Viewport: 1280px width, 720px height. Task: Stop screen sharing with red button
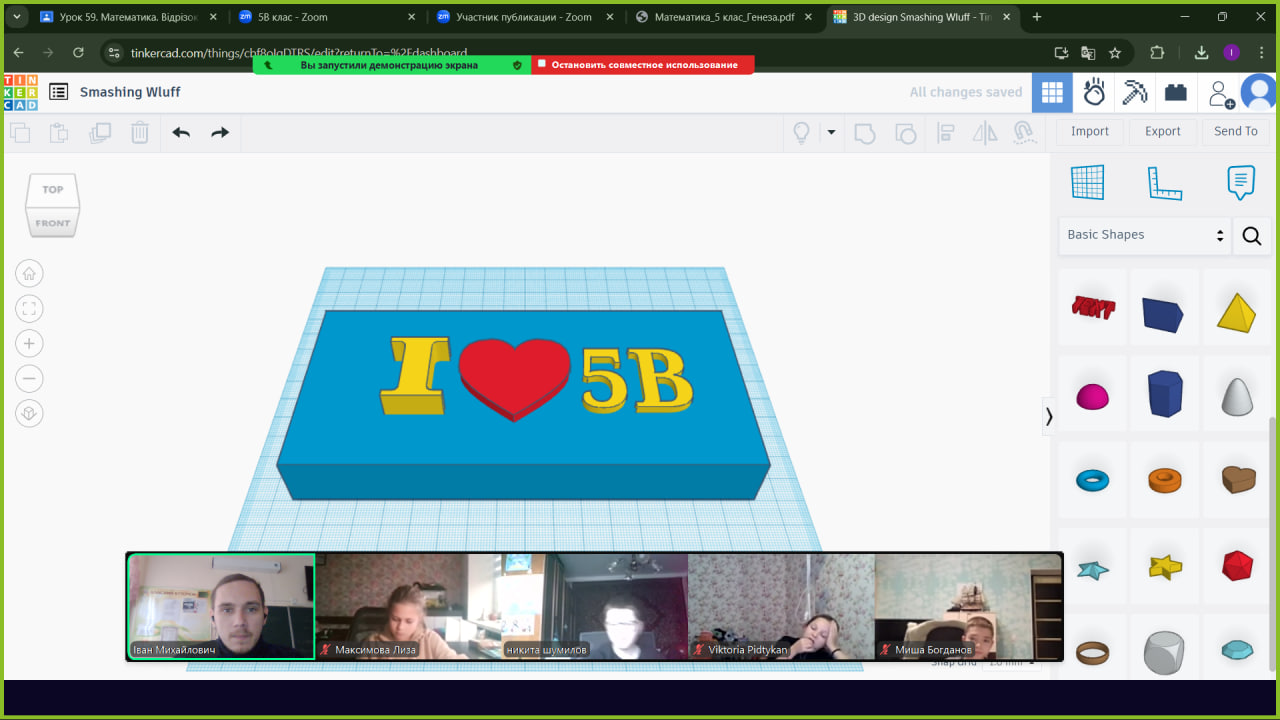tap(642, 65)
